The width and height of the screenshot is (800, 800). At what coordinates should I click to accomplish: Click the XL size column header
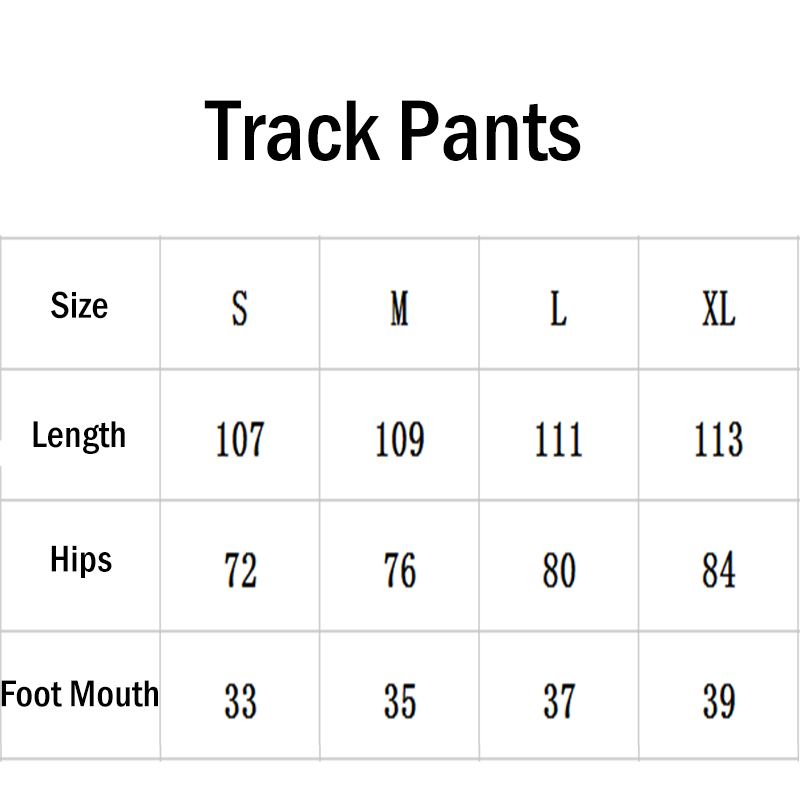coord(718,307)
